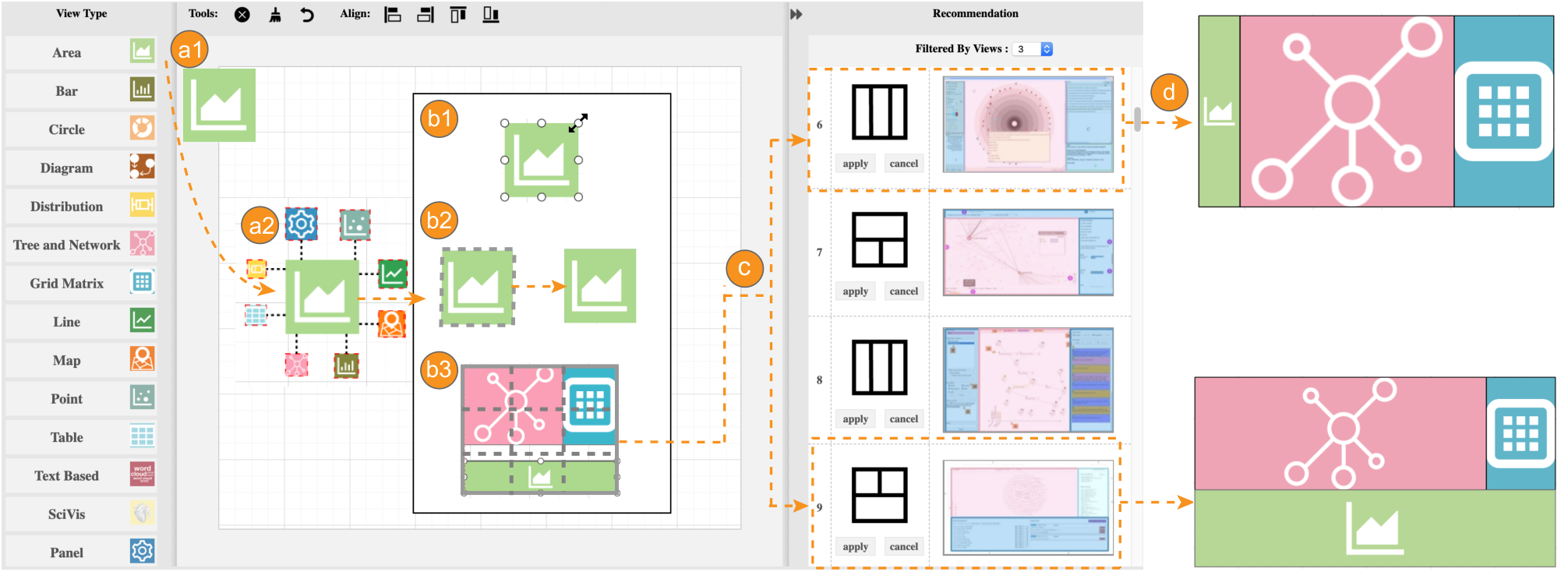Cancel recommendation number 6
This screenshot has width=1568, height=572.
tap(904, 164)
